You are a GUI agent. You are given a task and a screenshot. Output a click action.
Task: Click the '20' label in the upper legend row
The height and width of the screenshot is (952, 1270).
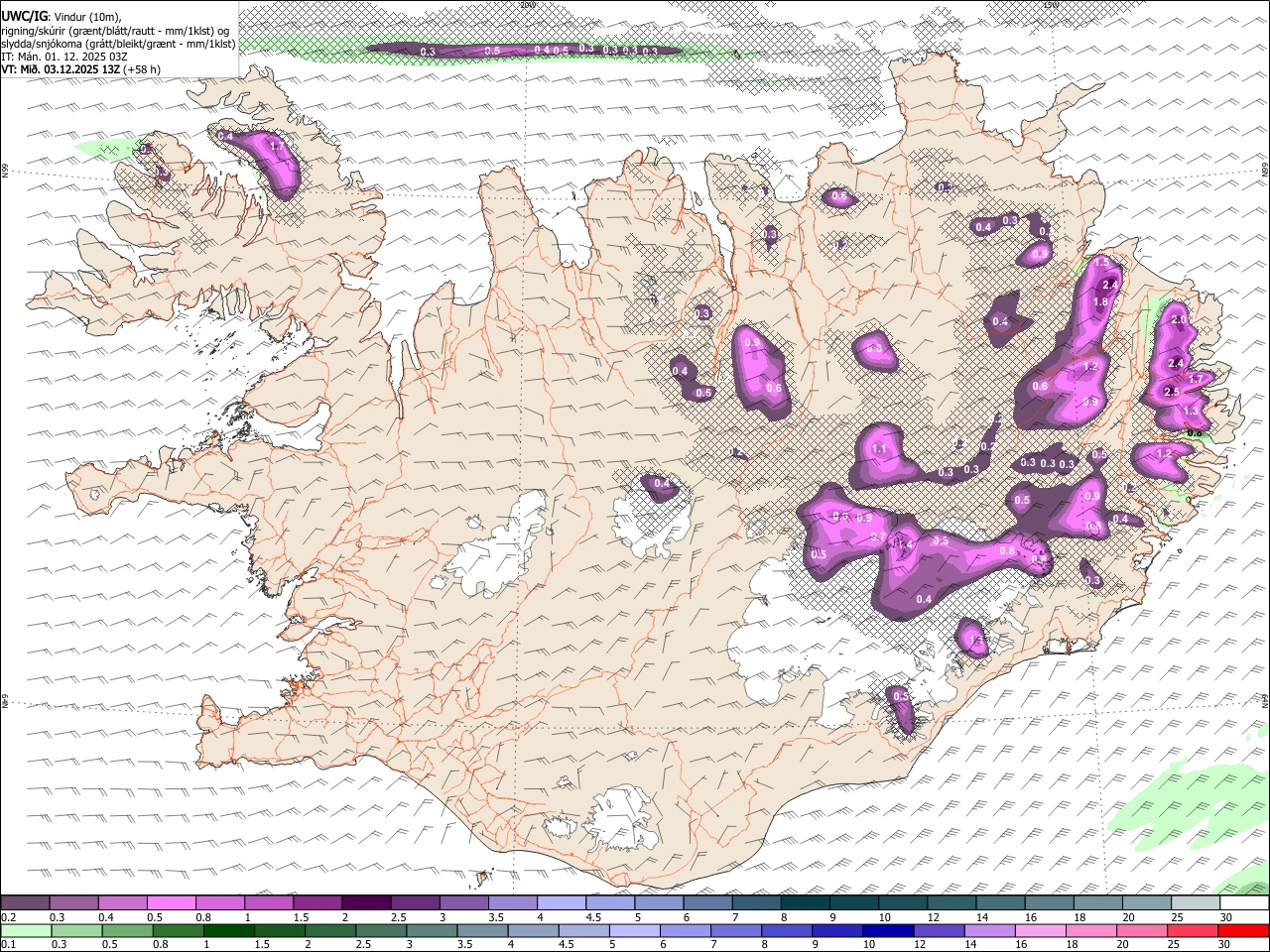(x=1128, y=917)
